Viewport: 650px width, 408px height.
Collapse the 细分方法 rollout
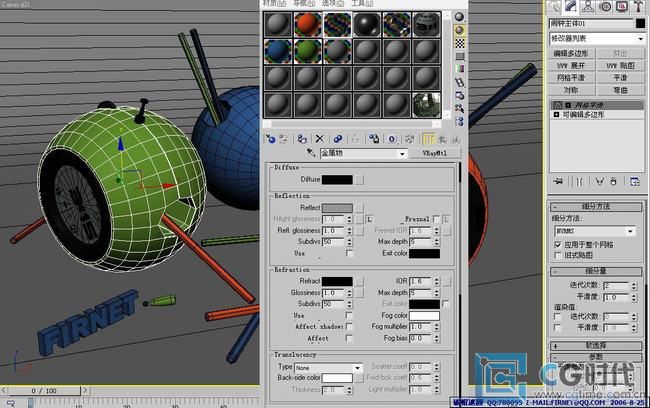click(x=596, y=206)
